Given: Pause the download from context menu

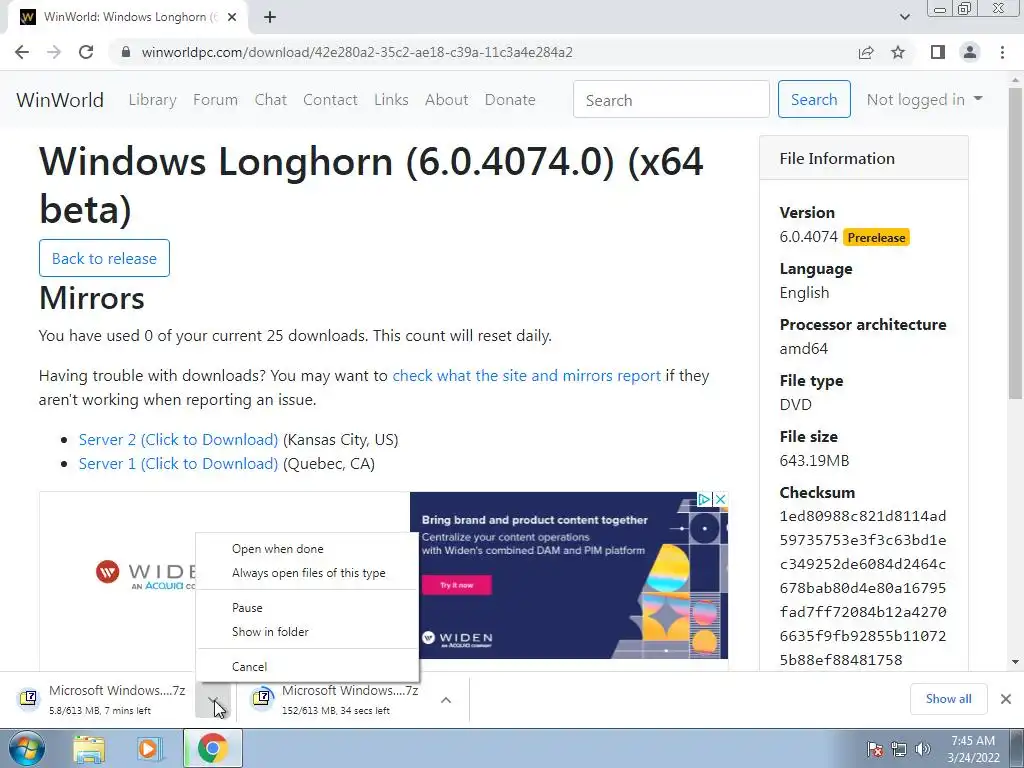Looking at the screenshot, I should click(x=307, y=607).
